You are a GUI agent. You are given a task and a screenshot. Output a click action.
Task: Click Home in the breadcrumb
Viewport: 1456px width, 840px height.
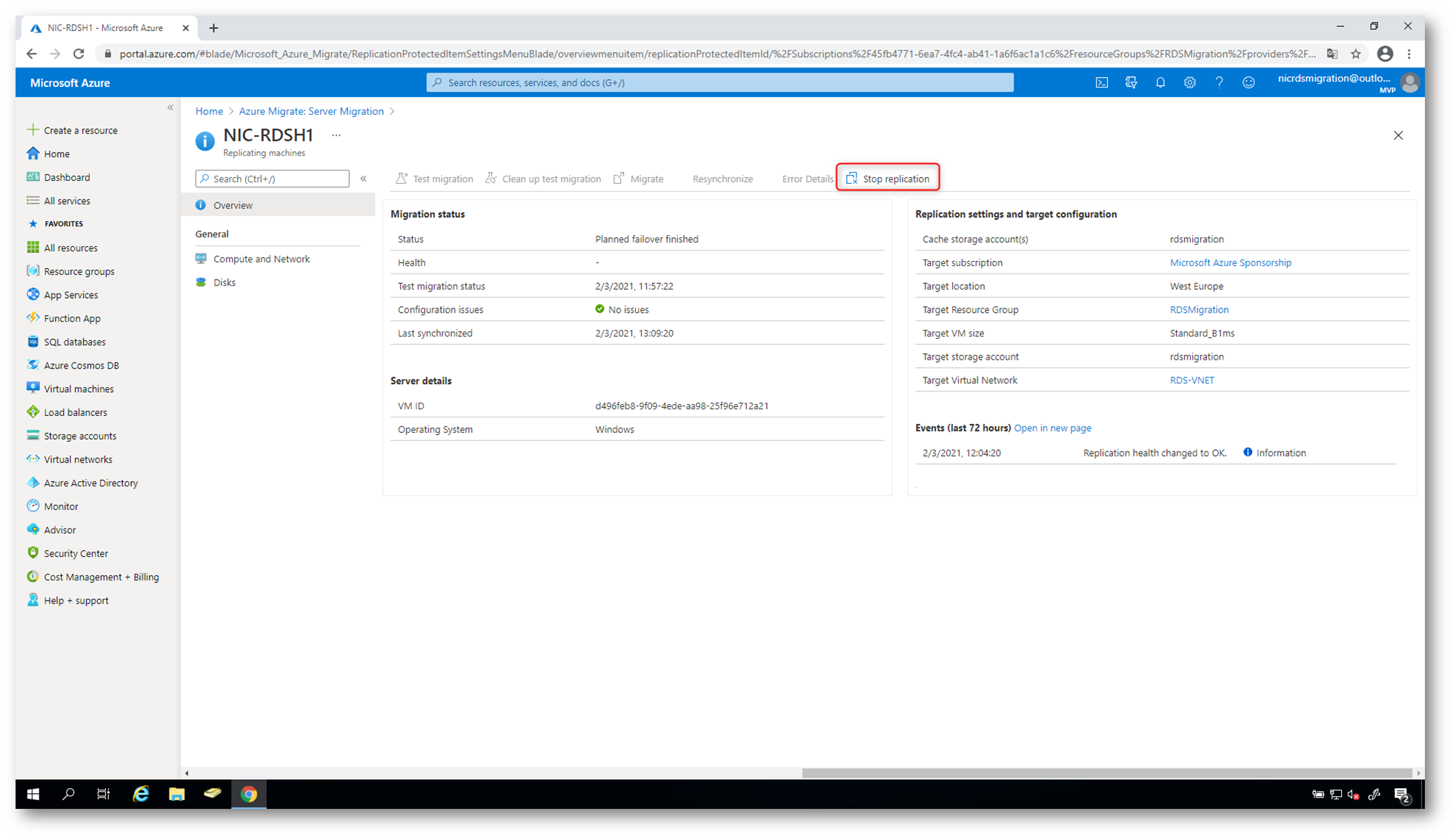(x=209, y=111)
